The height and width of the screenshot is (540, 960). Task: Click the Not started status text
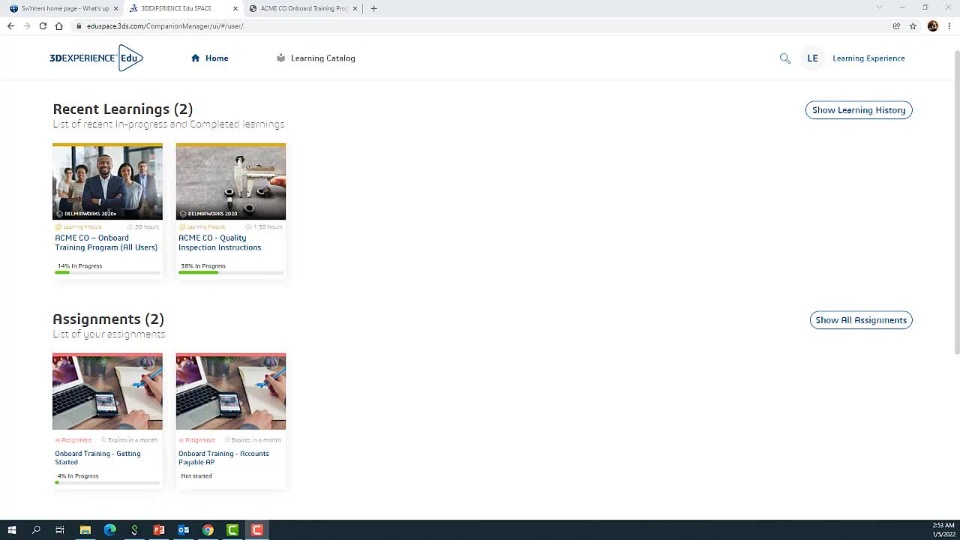click(197, 476)
